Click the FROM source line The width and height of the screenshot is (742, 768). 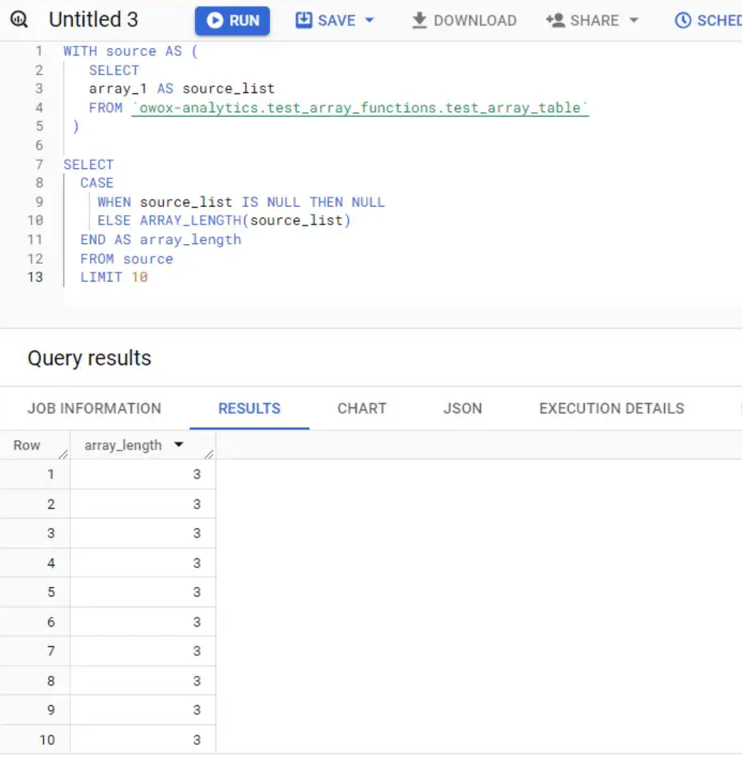tap(126, 259)
